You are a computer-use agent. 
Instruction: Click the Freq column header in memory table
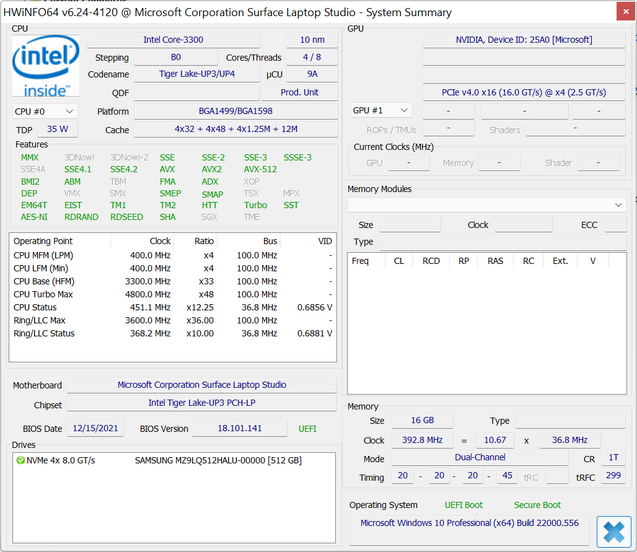360,261
